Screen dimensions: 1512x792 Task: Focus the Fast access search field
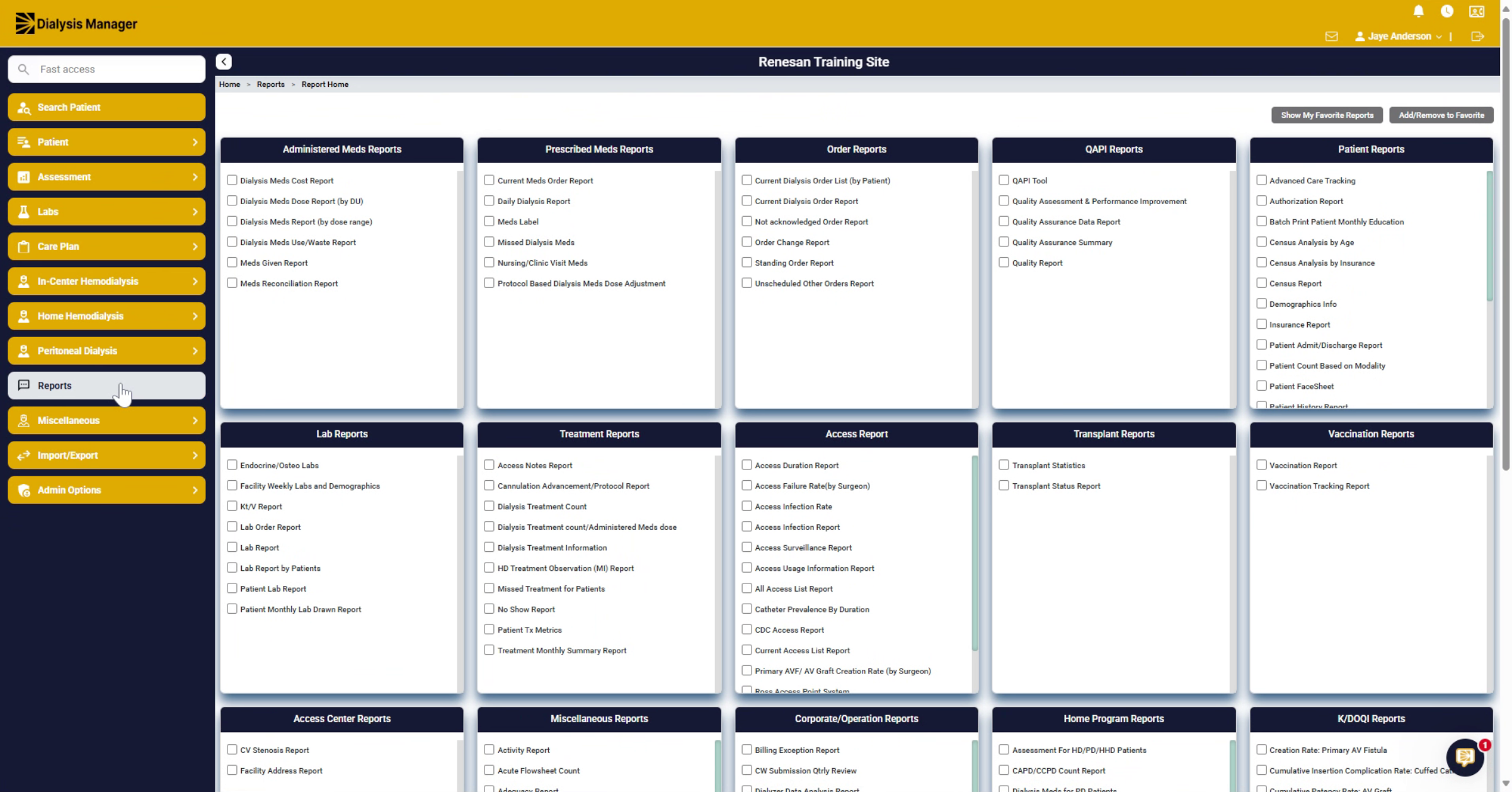pyautogui.click(x=106, y=69)
